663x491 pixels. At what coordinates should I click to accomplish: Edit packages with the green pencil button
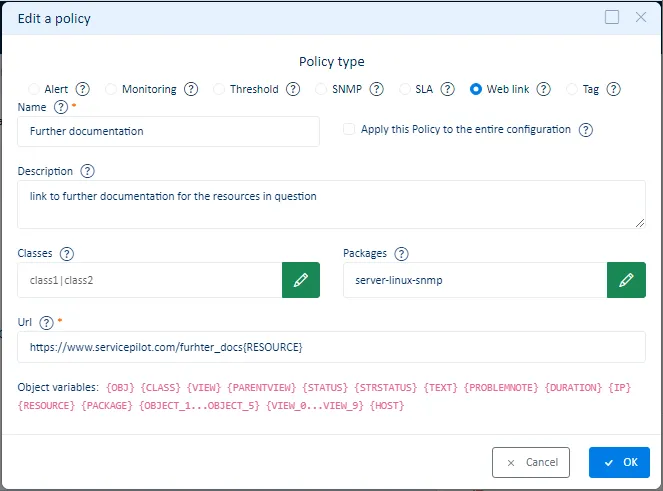pyautogui.click(x=626, y=280)
